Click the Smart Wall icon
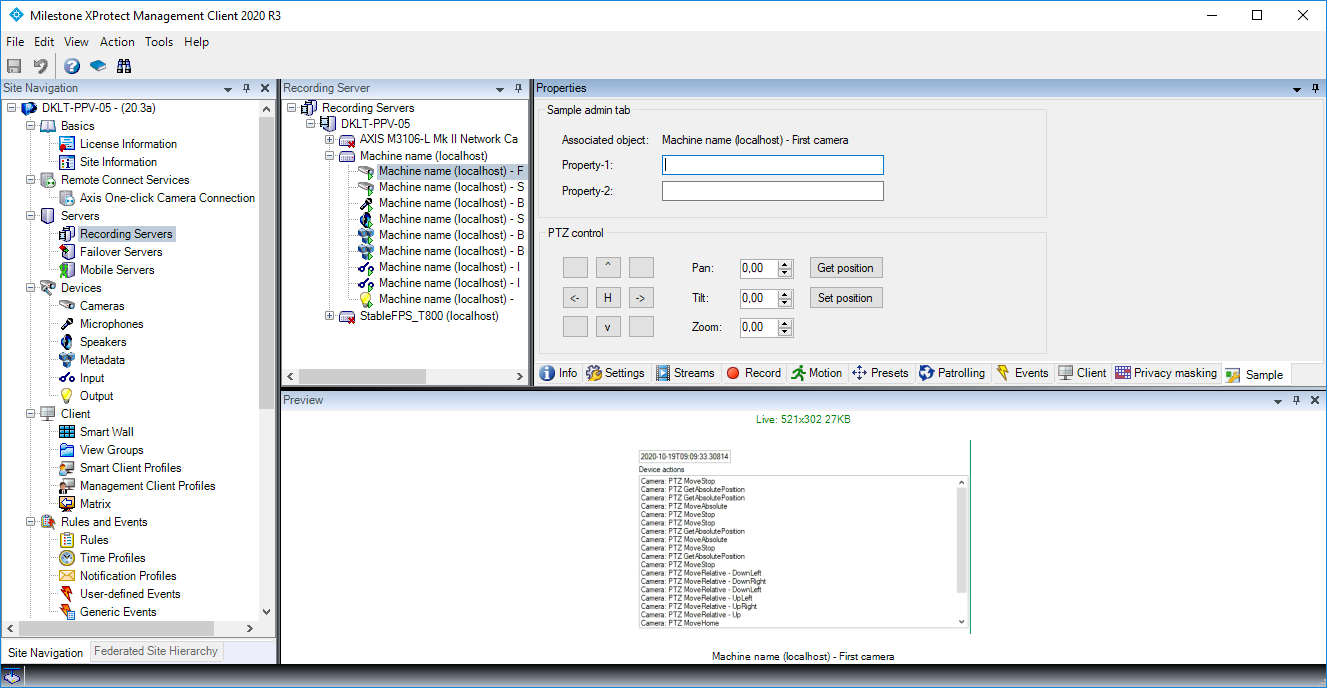This screenshot has width=1327, height=688. click(x=67, y=432)
